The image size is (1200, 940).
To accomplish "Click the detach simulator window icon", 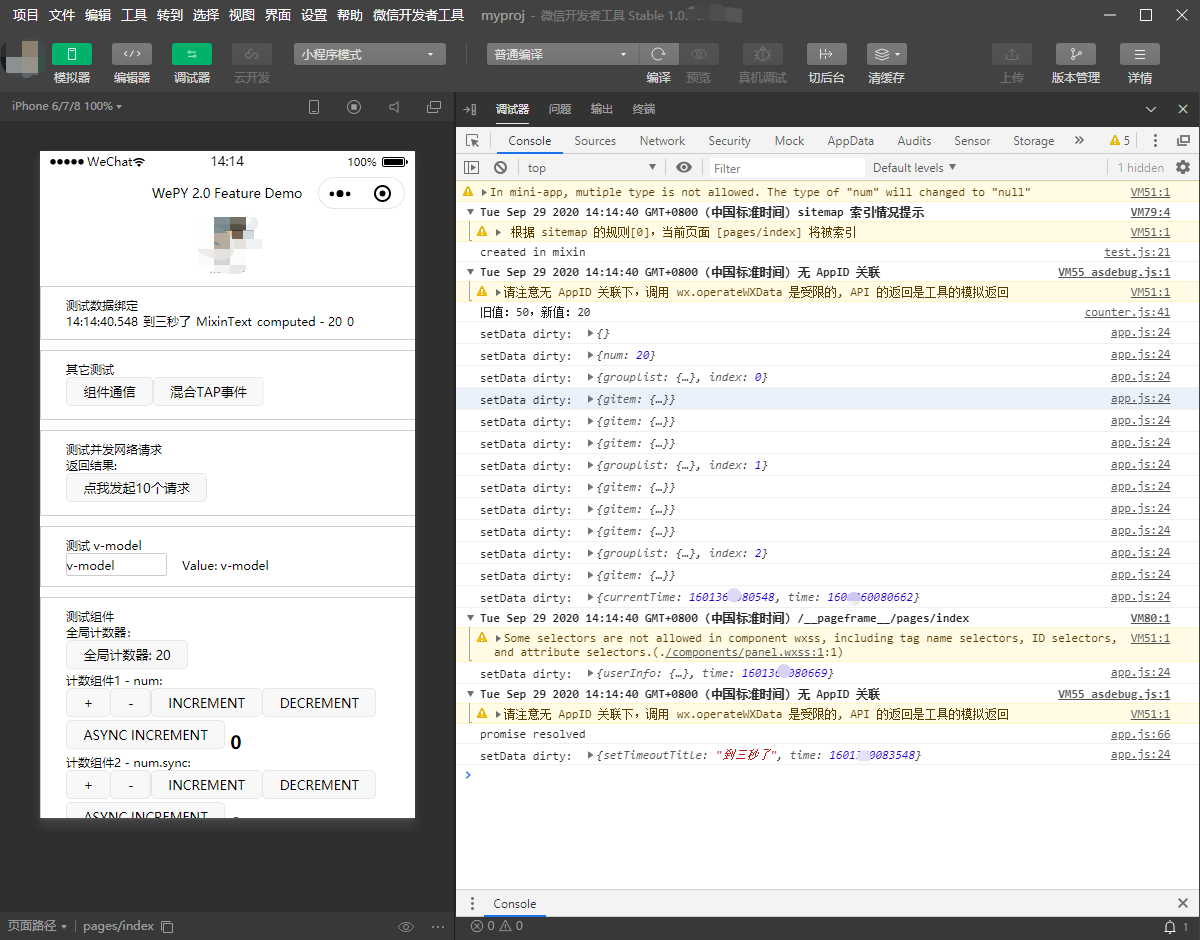I will pos(434,107).
